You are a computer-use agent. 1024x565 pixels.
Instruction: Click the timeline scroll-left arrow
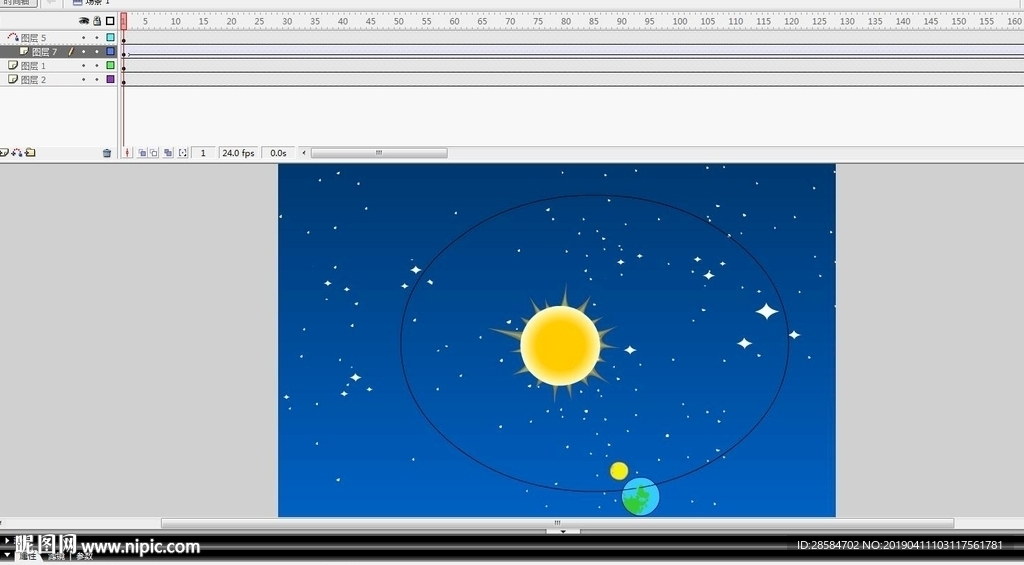(304, 153)
